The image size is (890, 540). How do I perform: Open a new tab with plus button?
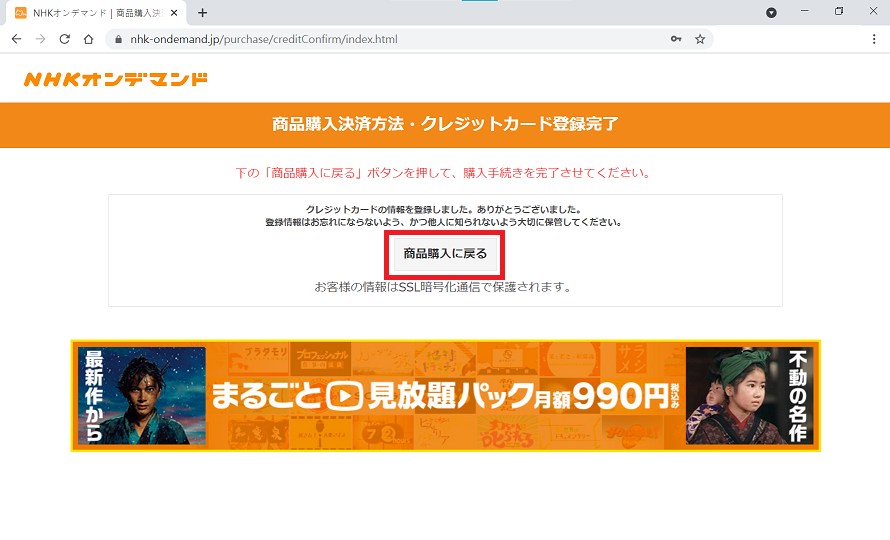(x=203, y=12)
